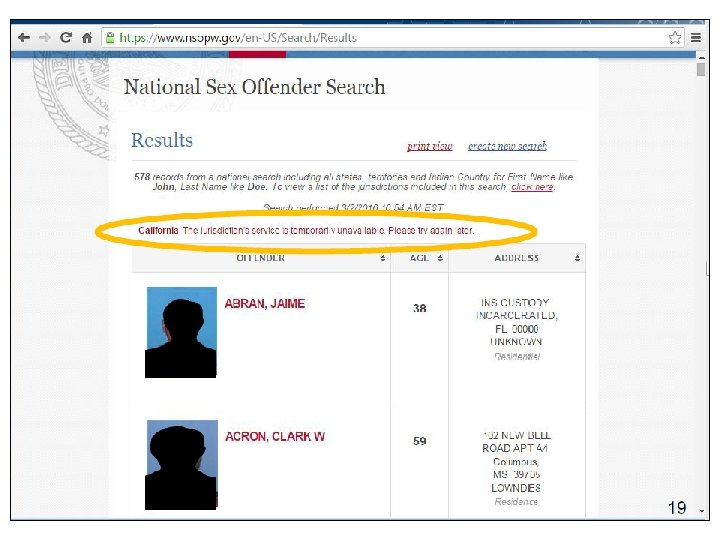Viewport: 720px width, 540px height.
Task: Click the Results heading
Action: tap(162, 140)
